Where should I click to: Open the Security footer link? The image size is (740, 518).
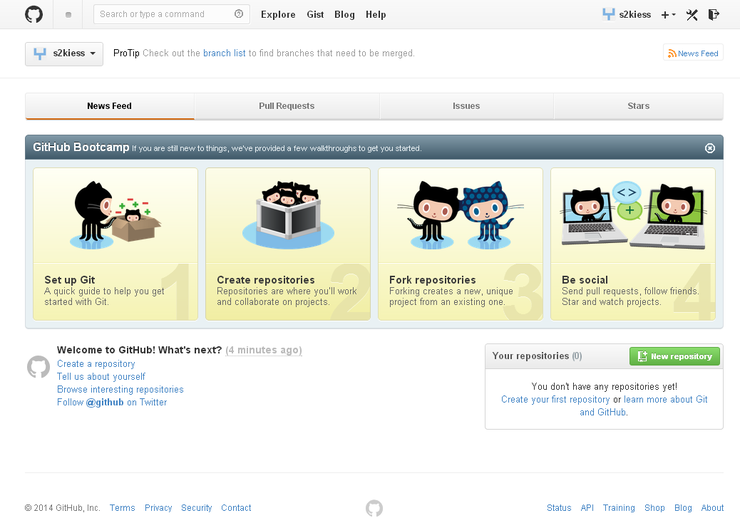(196, 508)
